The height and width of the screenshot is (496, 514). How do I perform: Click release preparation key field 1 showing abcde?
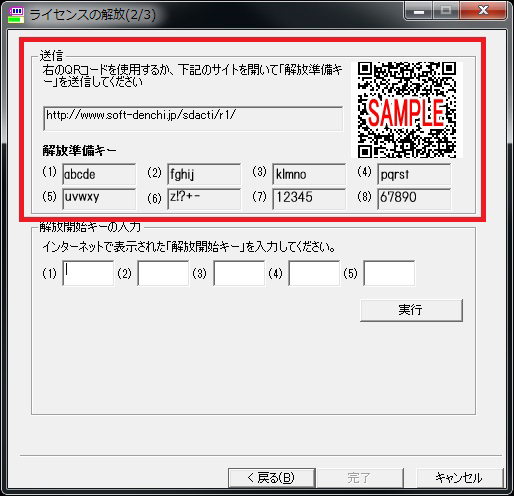(x=99, y=174)
